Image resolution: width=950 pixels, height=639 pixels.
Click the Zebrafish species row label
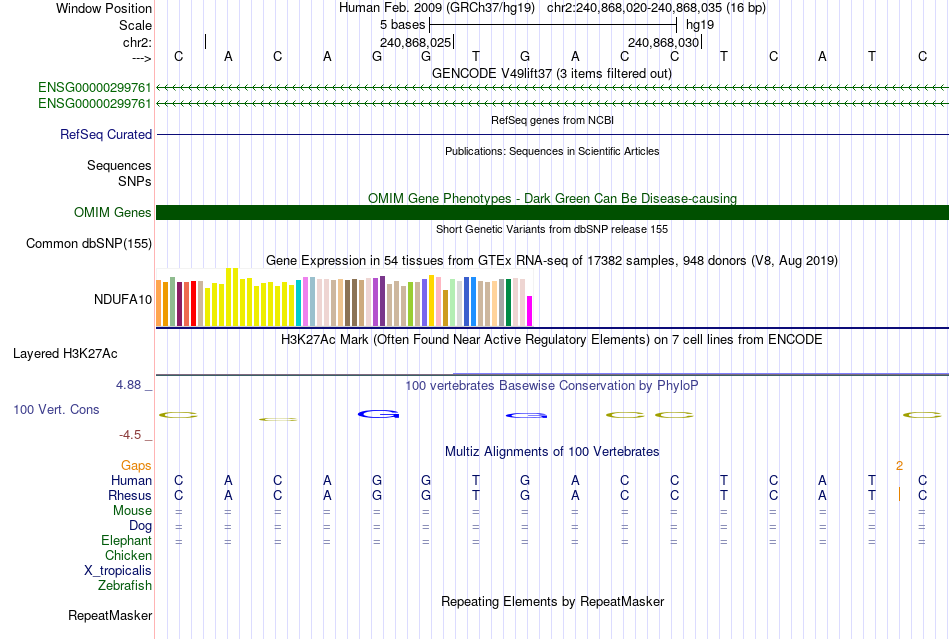point(125,586)
